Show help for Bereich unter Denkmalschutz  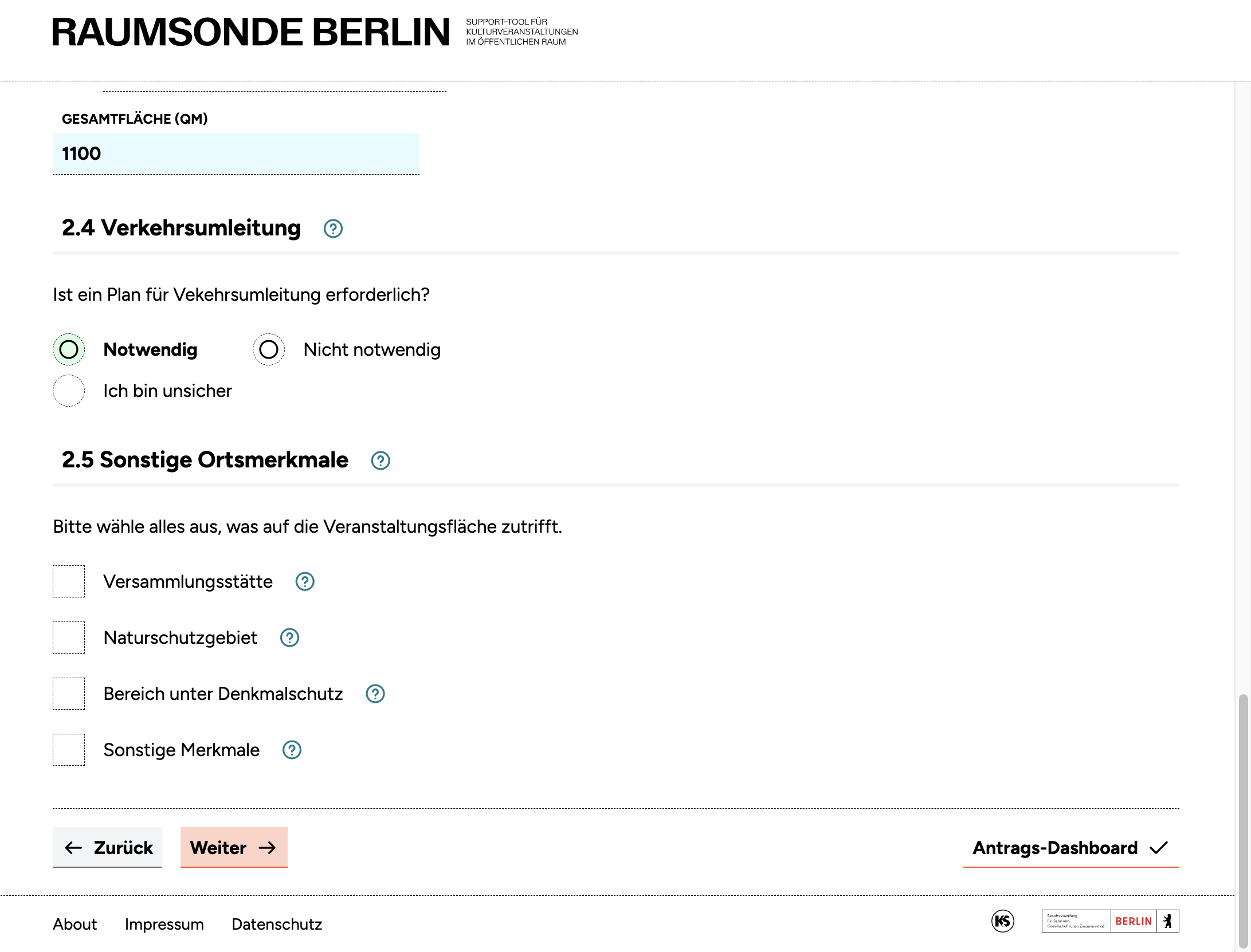click(375, 694)
